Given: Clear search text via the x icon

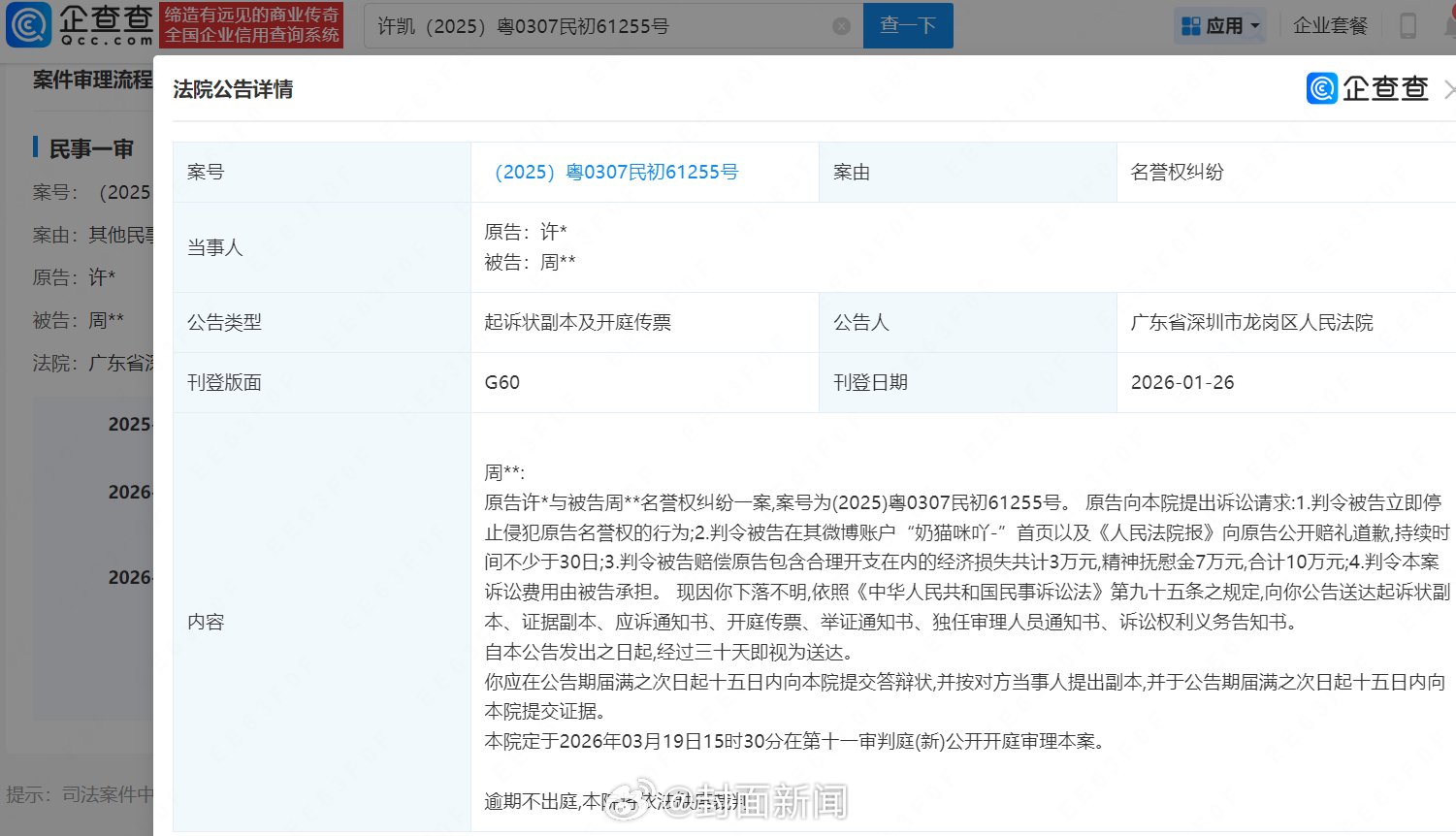Looking at the screenshot, I should pos(840,26).
